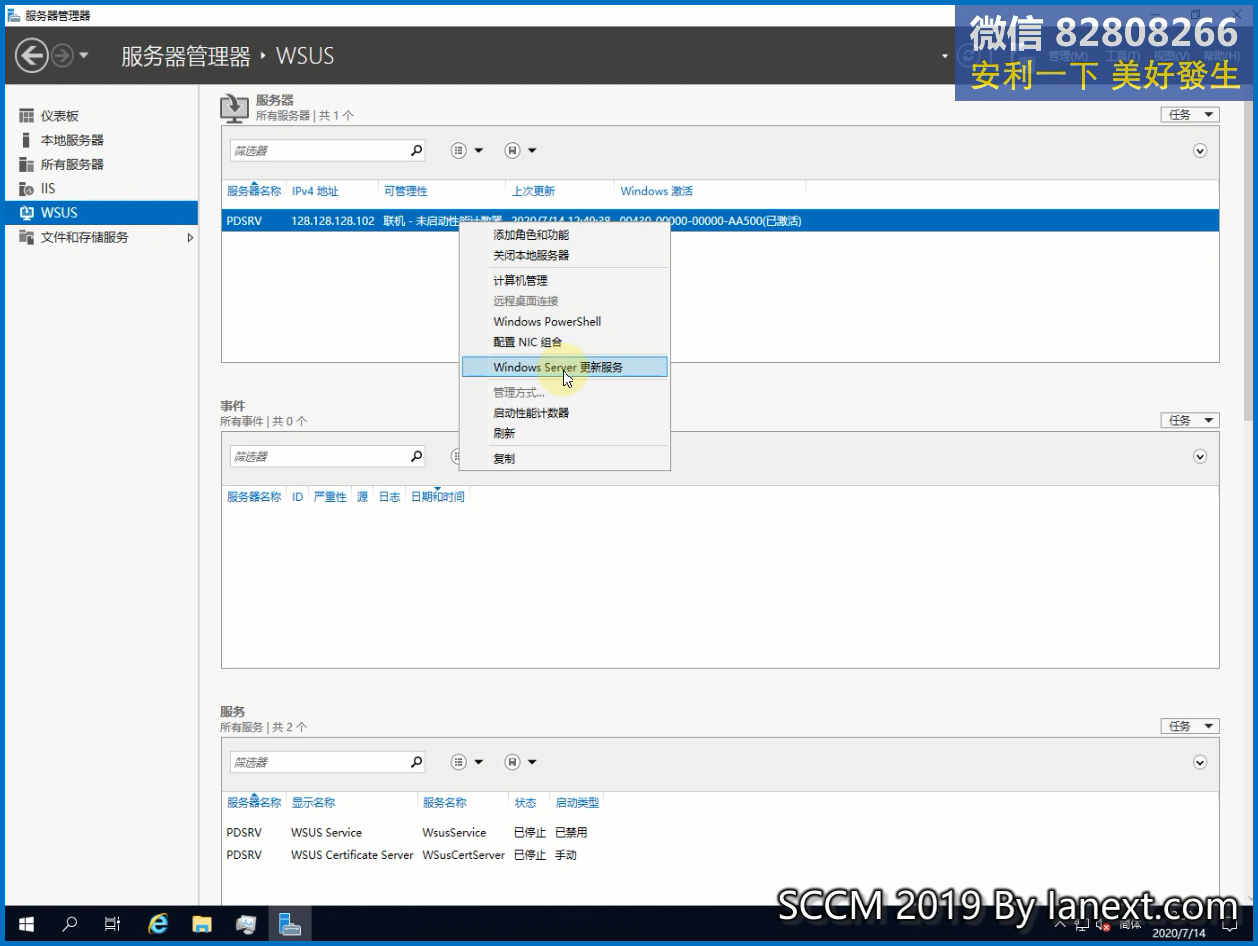Sort events by the ID column
This screenshot has height=946, width=1258.
[x=297, y=497]
